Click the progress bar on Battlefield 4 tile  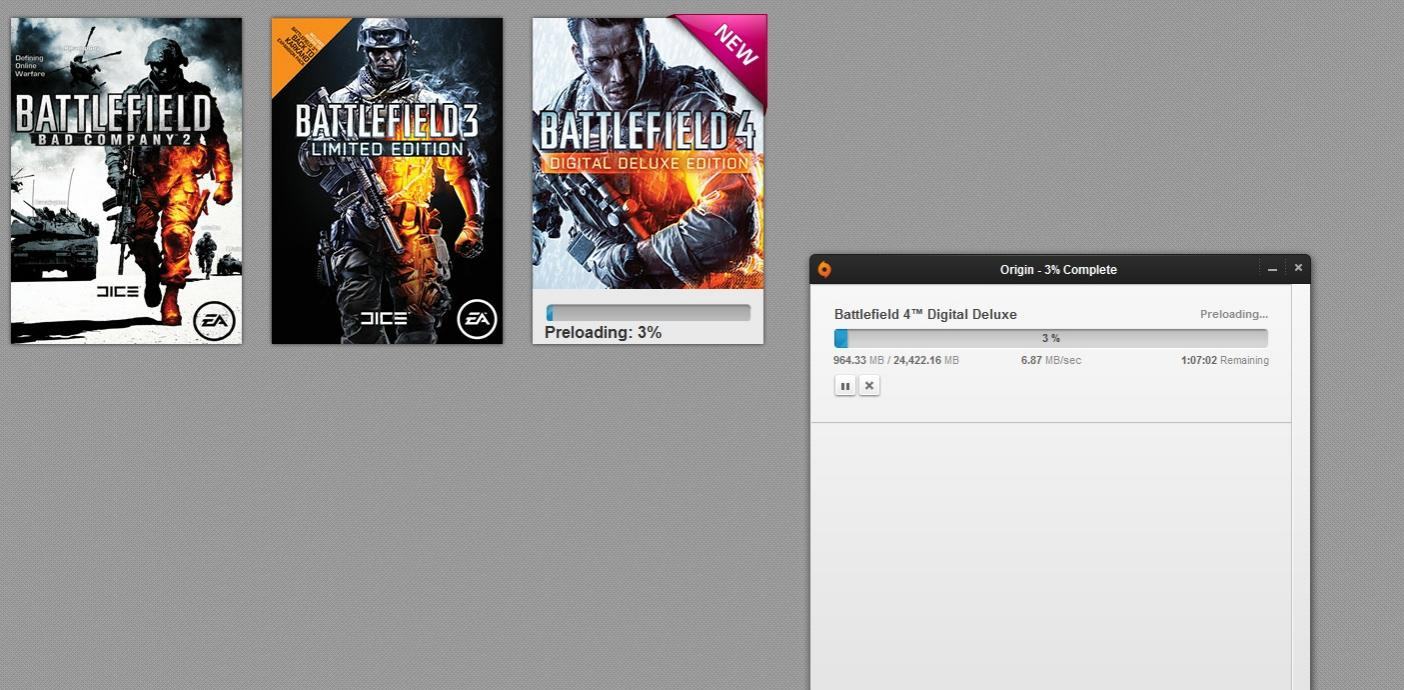648,313
